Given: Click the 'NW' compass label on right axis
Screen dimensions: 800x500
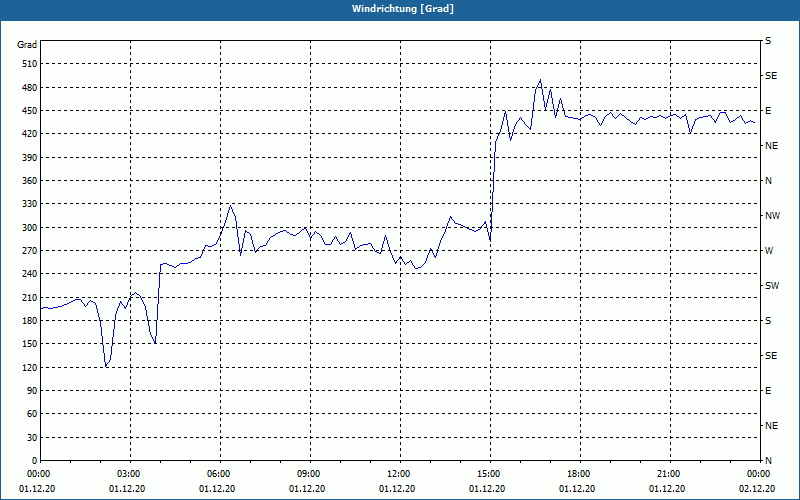Looking at the screenshot, I should [x=772, y=216].
